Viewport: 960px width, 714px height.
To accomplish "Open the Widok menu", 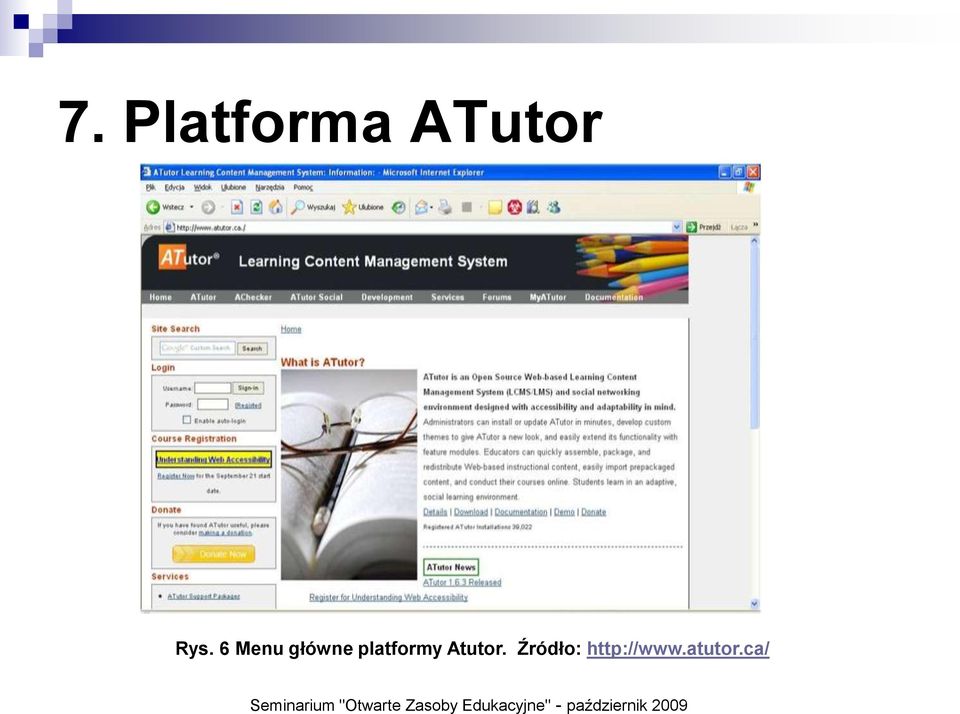I will coord(203,187).
